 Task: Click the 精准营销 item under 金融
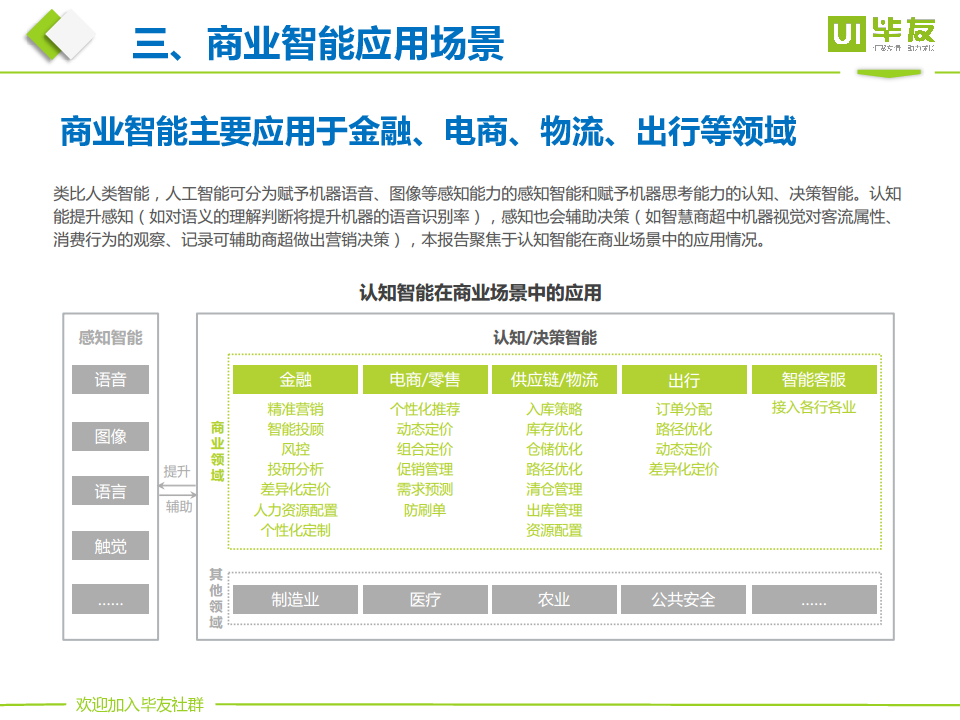(295, 409)
